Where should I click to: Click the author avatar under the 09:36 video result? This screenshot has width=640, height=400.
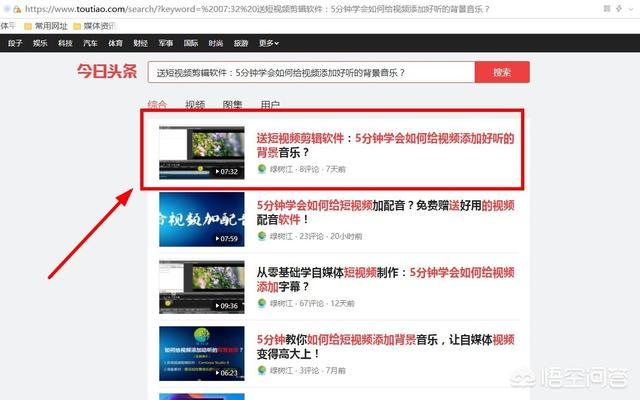(x=262, y=303)
